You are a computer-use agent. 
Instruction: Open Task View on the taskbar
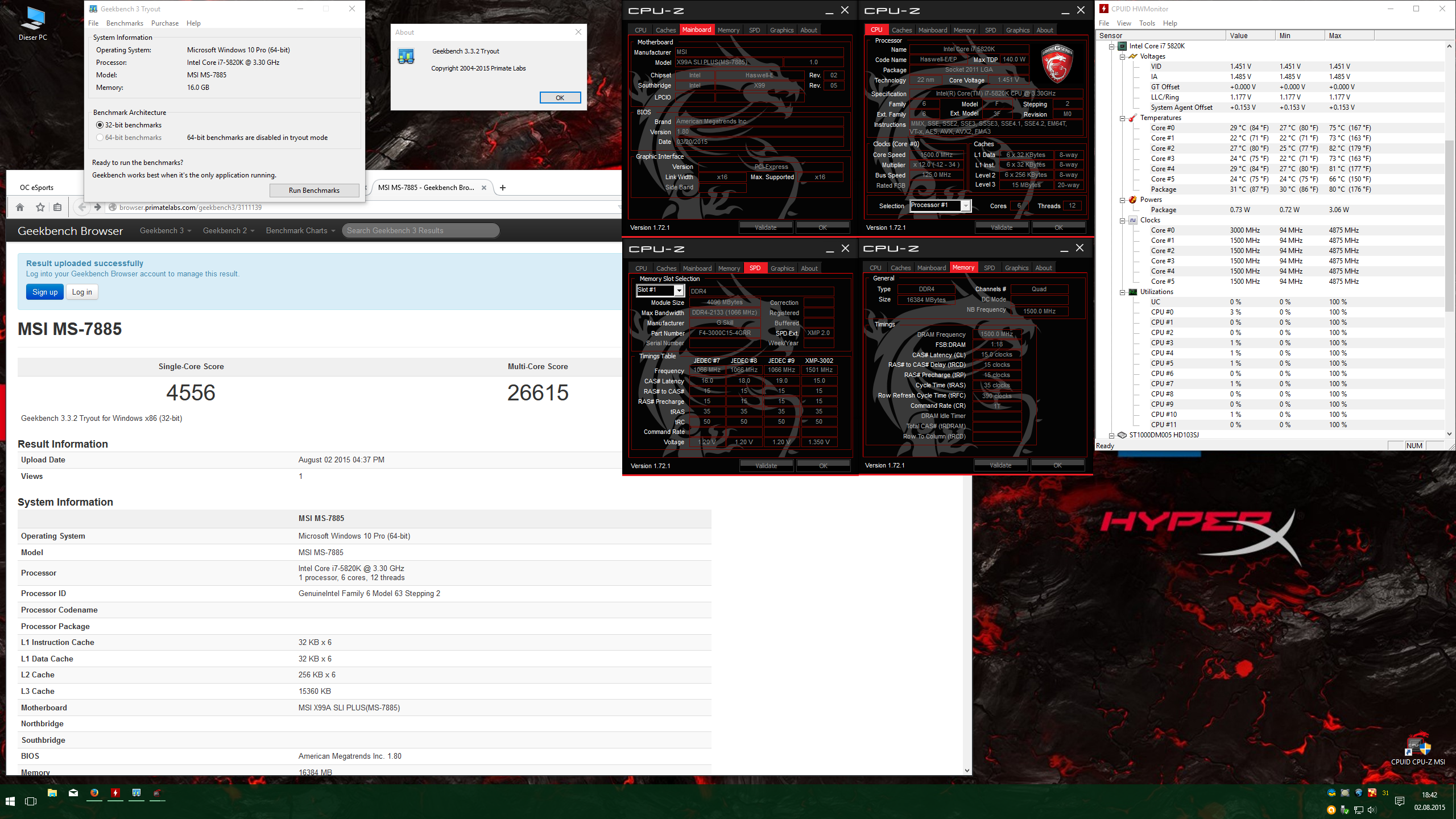click(31, 801)
